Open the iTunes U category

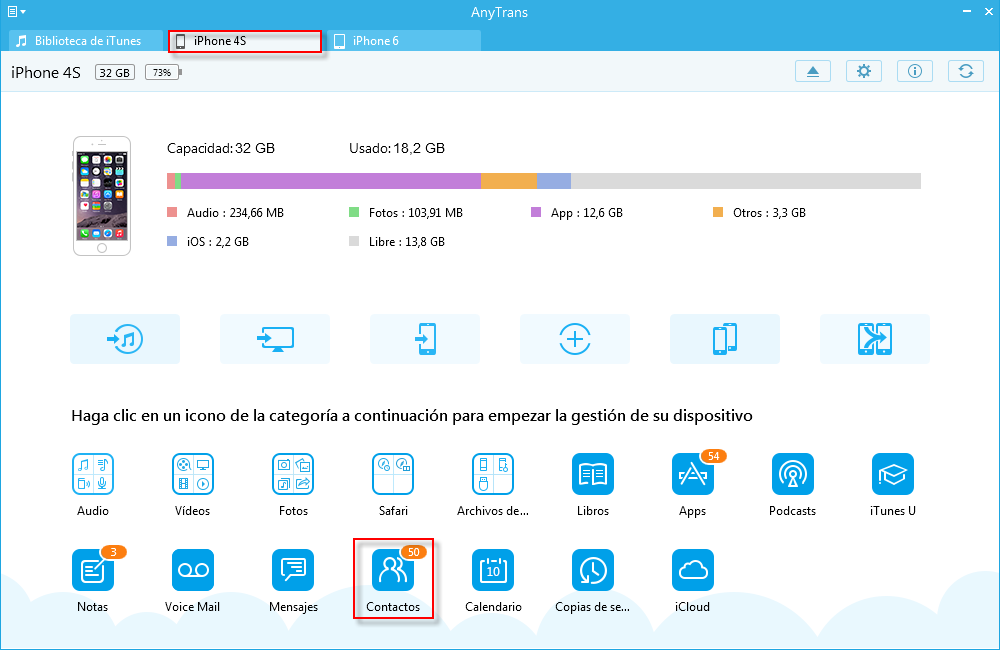pyautogui.click(x=892, y=474)
